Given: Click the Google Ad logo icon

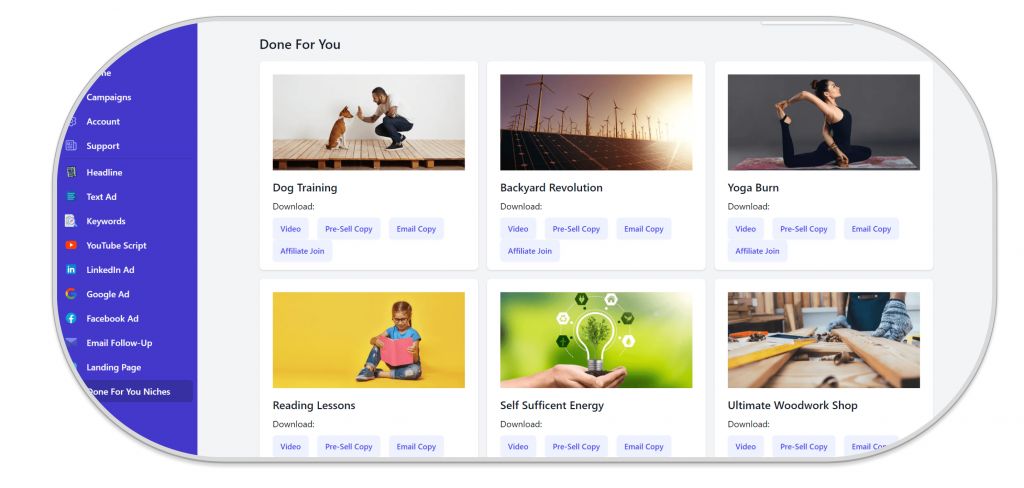Looking at the screenshot, I should tap(71, 294).
